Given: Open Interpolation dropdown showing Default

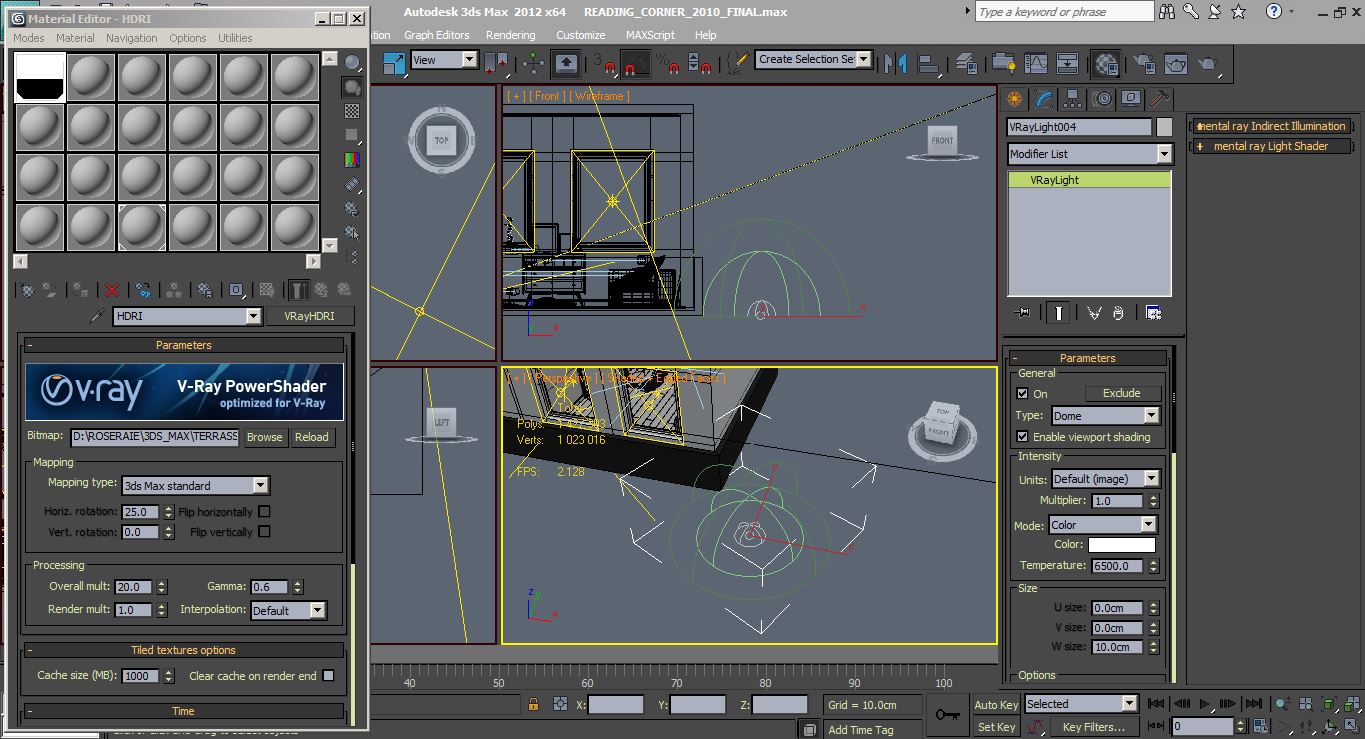Looking at the screenshot, I should tap(288, 610).
